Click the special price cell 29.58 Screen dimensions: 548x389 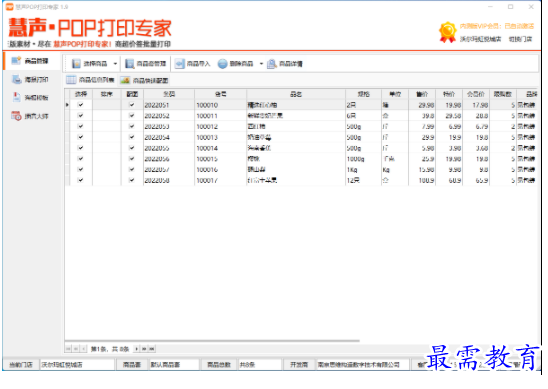(449, 116)
